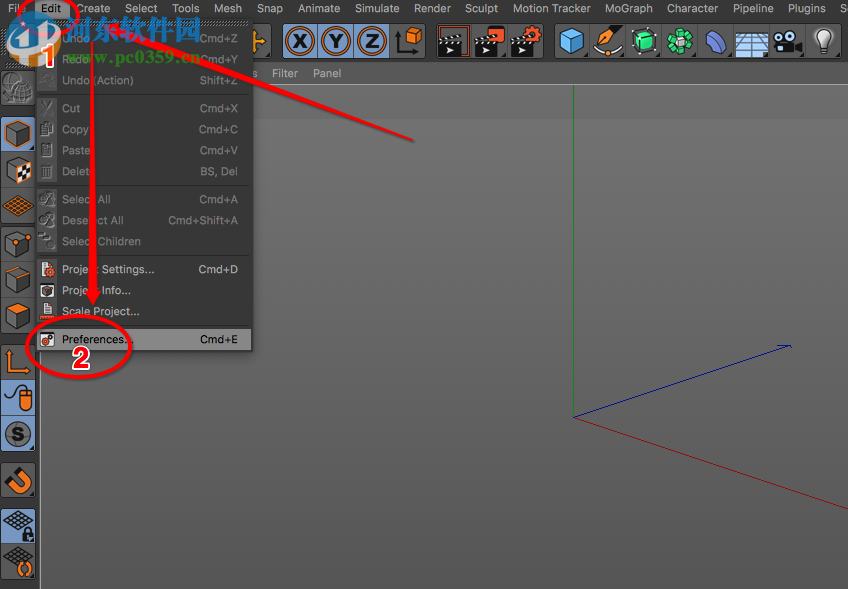Click the coordinate system icon
Screen dimensions: 848x589
[409, 41]
